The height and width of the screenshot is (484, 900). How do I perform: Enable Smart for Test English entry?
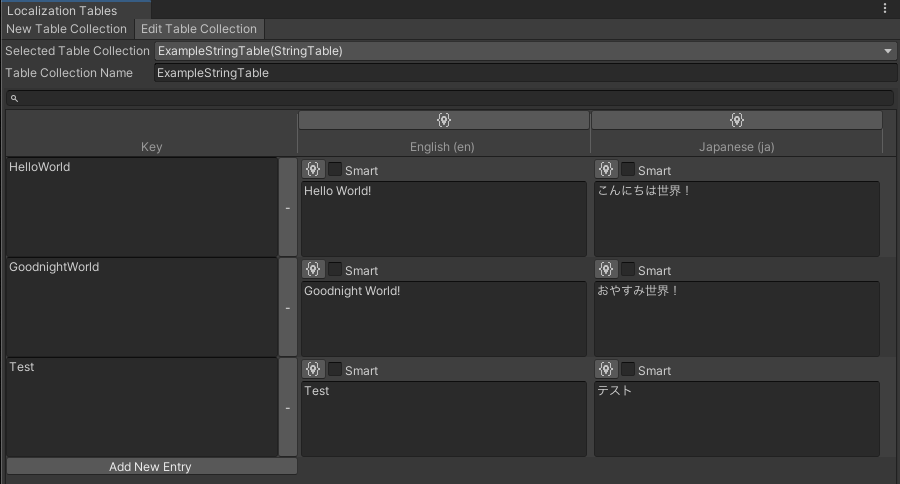click(335, 369)
